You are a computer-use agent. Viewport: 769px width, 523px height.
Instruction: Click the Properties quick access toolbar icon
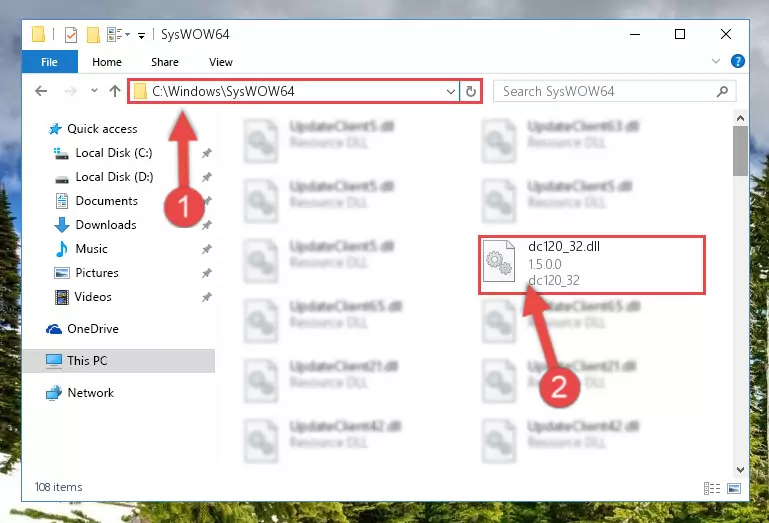pyautogui.click(x=71, y=35)
